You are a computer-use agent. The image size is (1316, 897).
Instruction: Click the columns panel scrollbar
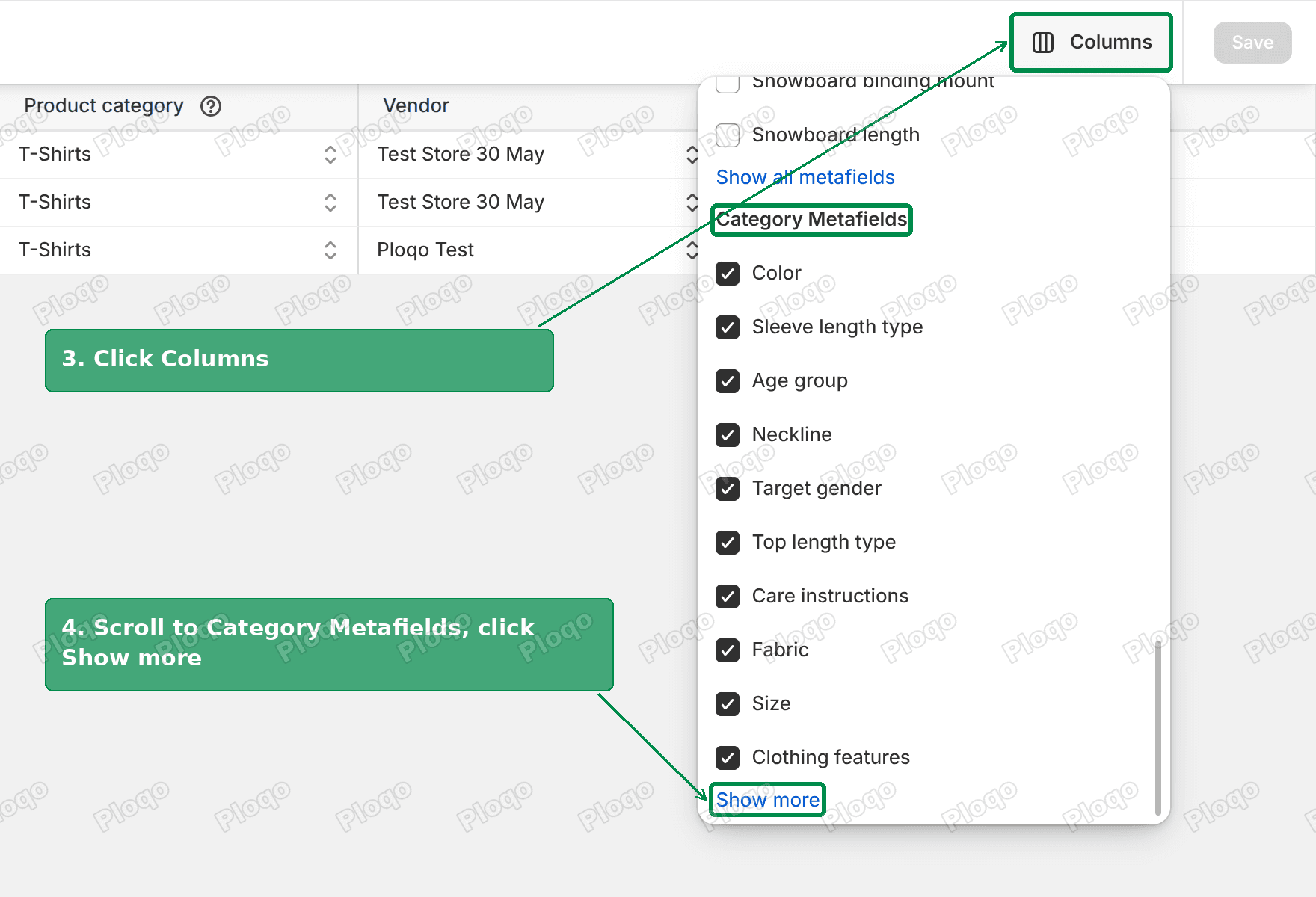click(1157, 727)
